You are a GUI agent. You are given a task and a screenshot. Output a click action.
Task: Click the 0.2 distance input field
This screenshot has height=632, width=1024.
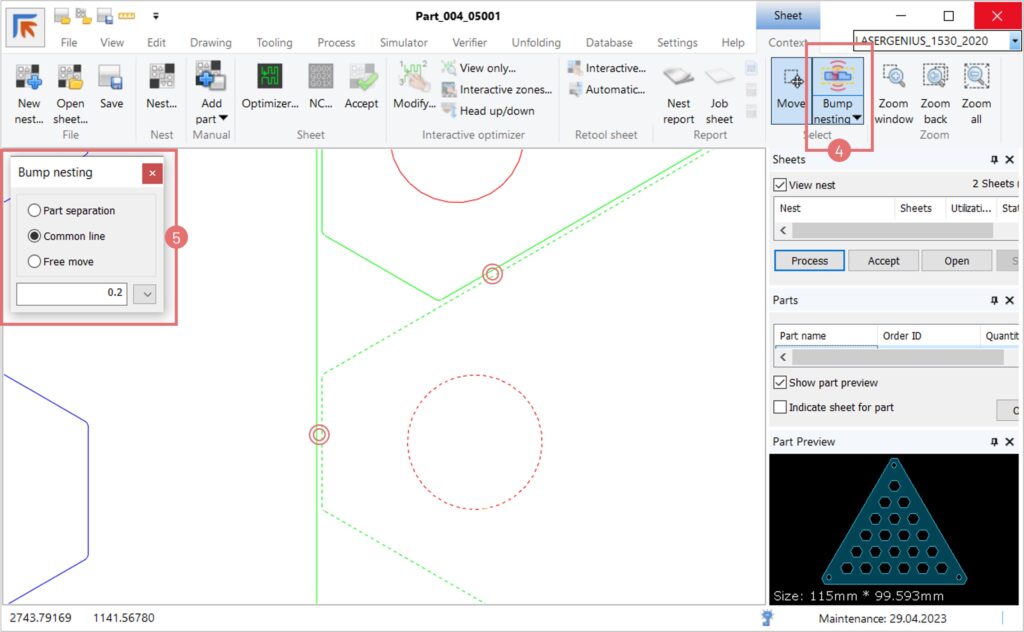pos(72,294)
